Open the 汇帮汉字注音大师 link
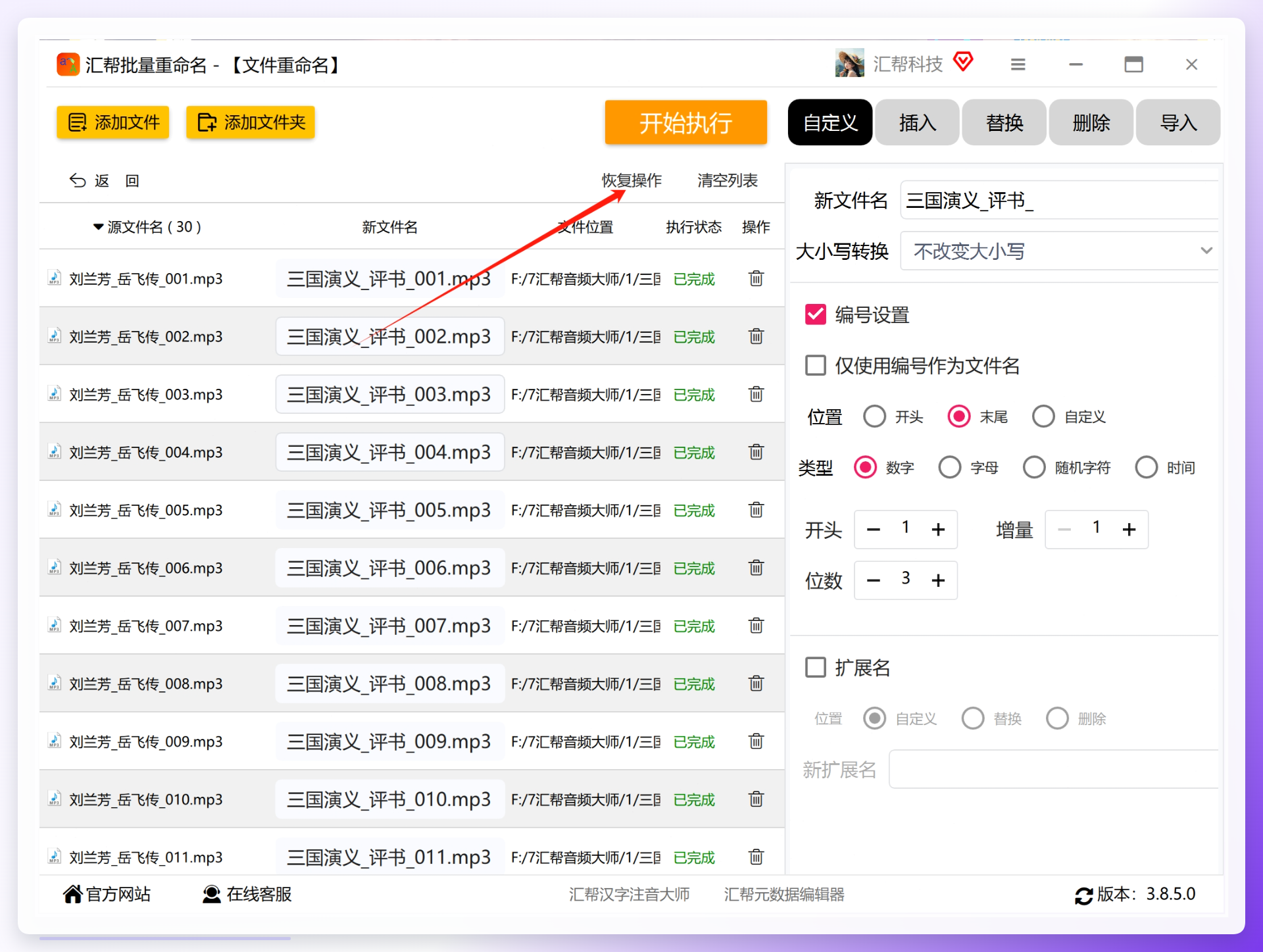Screen dimensions: 1263x952 tap(629, 894)
